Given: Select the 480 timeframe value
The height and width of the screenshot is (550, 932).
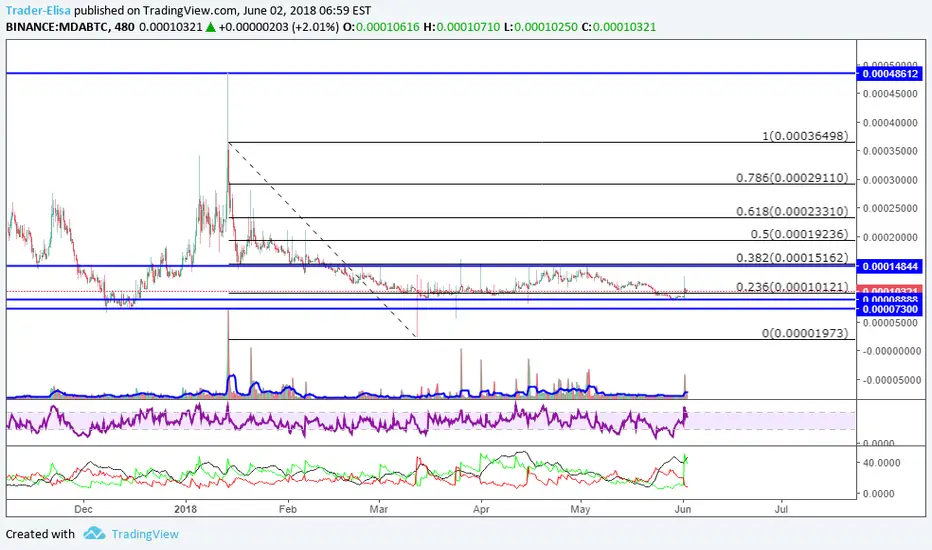Looking at the screenshot, I should click(x=124, y=27).
